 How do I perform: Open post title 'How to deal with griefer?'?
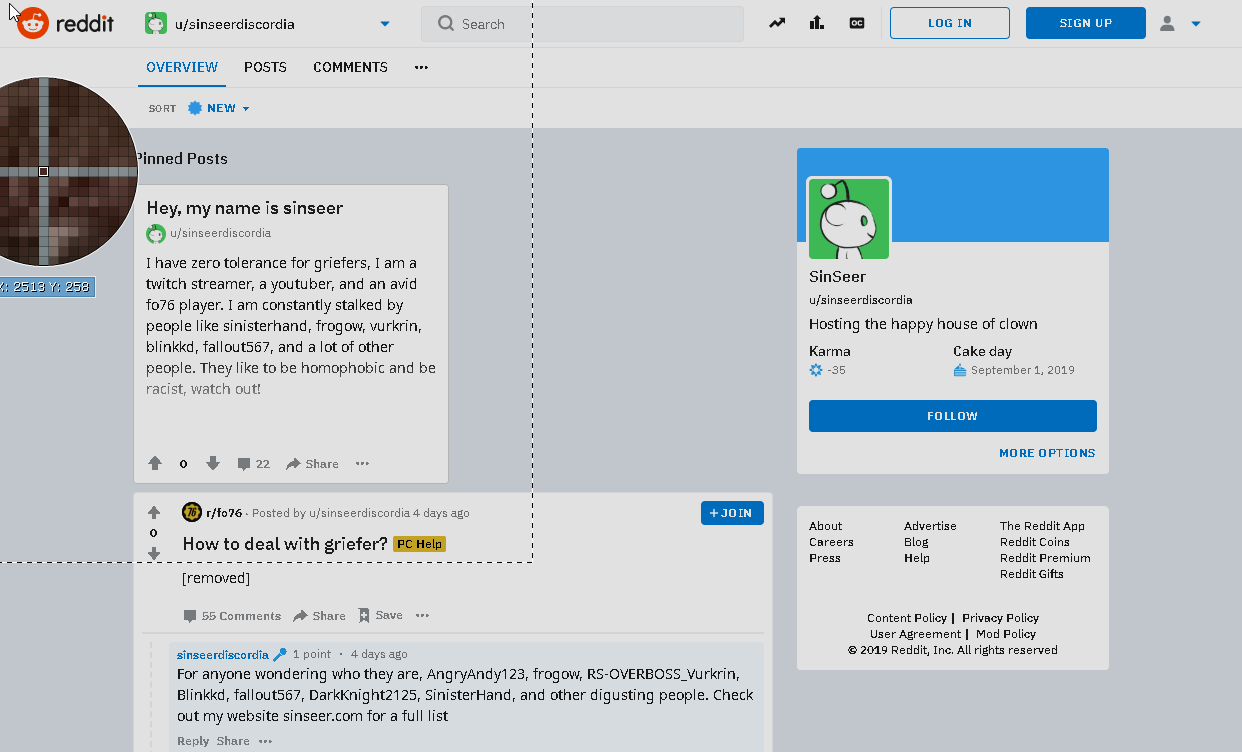tap(285, 544)
